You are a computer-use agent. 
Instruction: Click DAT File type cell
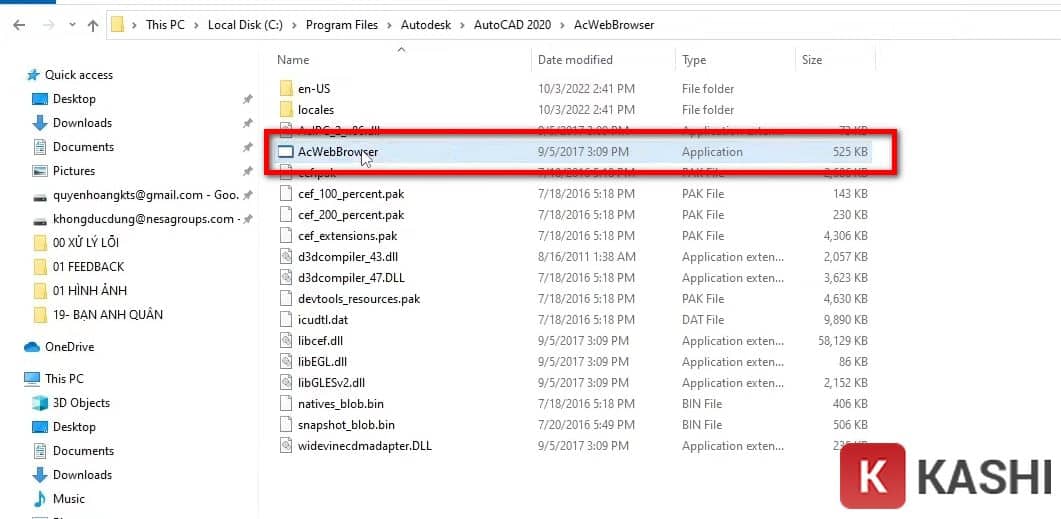pos(703,319)
